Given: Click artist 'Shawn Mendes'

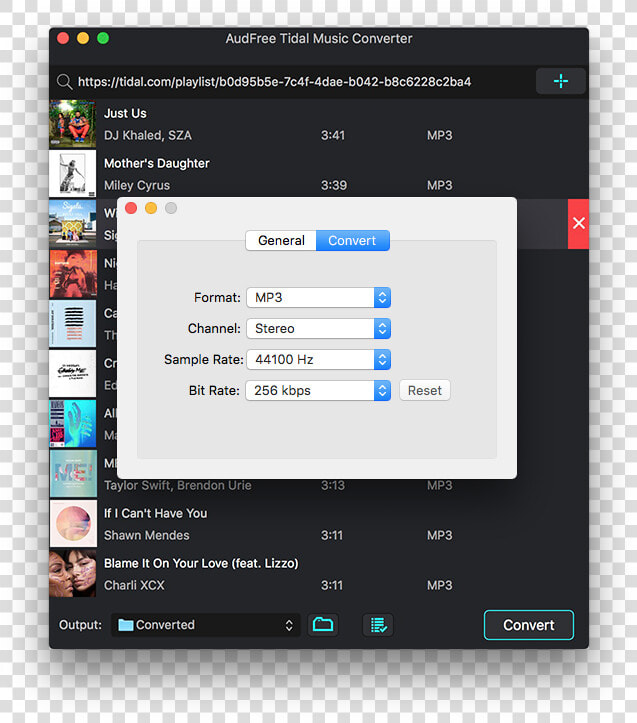Looking at the screenshot, I should [x=147, y=535].
